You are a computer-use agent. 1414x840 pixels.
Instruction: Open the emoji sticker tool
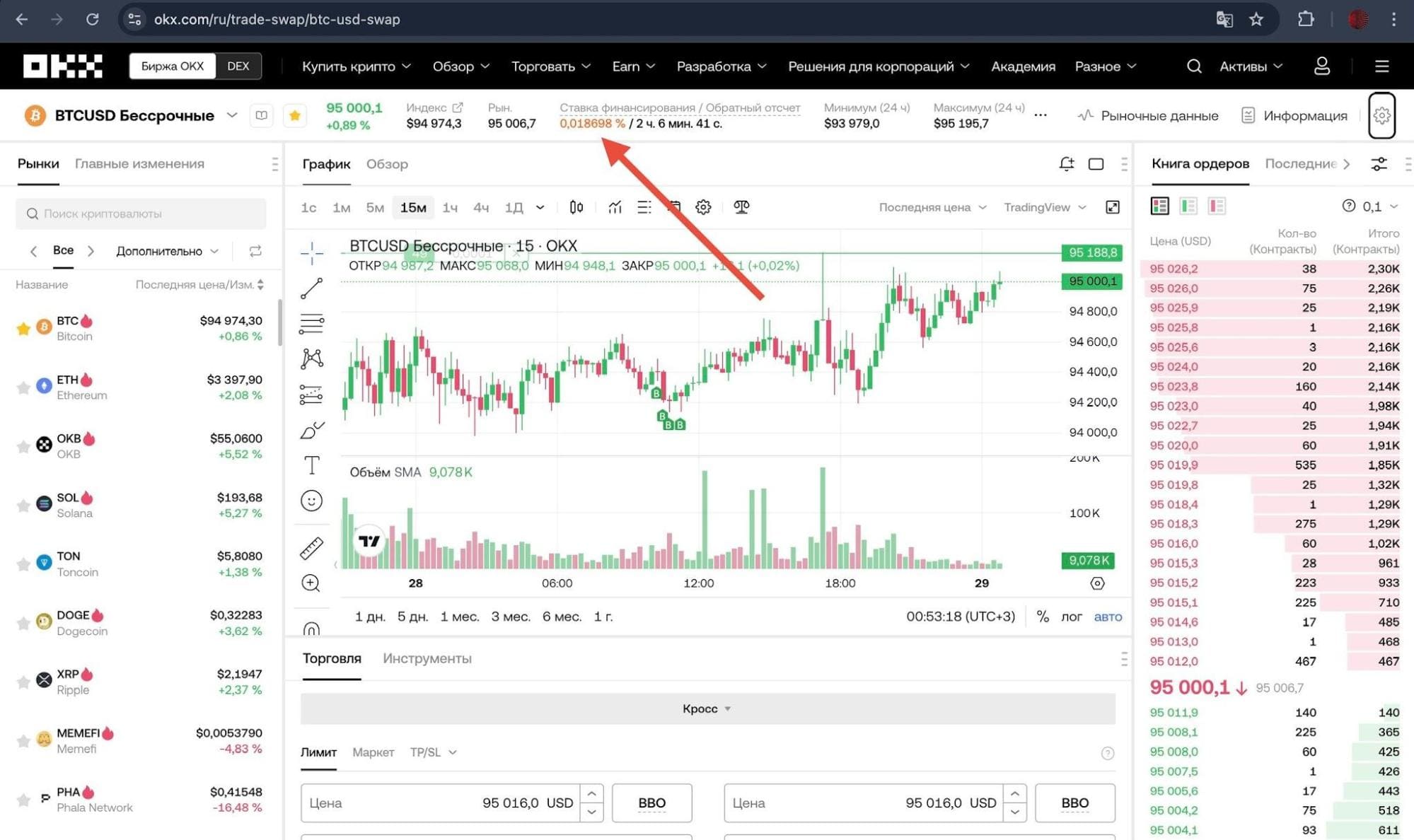point(311,501)
